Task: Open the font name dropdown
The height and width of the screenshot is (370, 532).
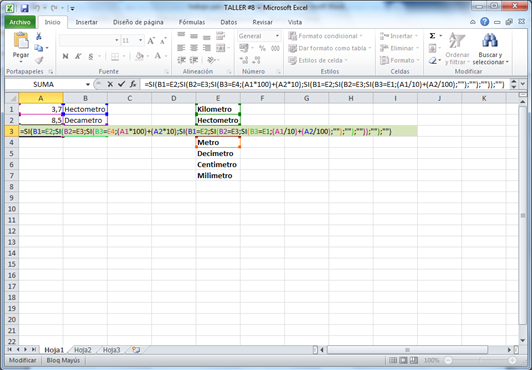Action: point(116,40)
